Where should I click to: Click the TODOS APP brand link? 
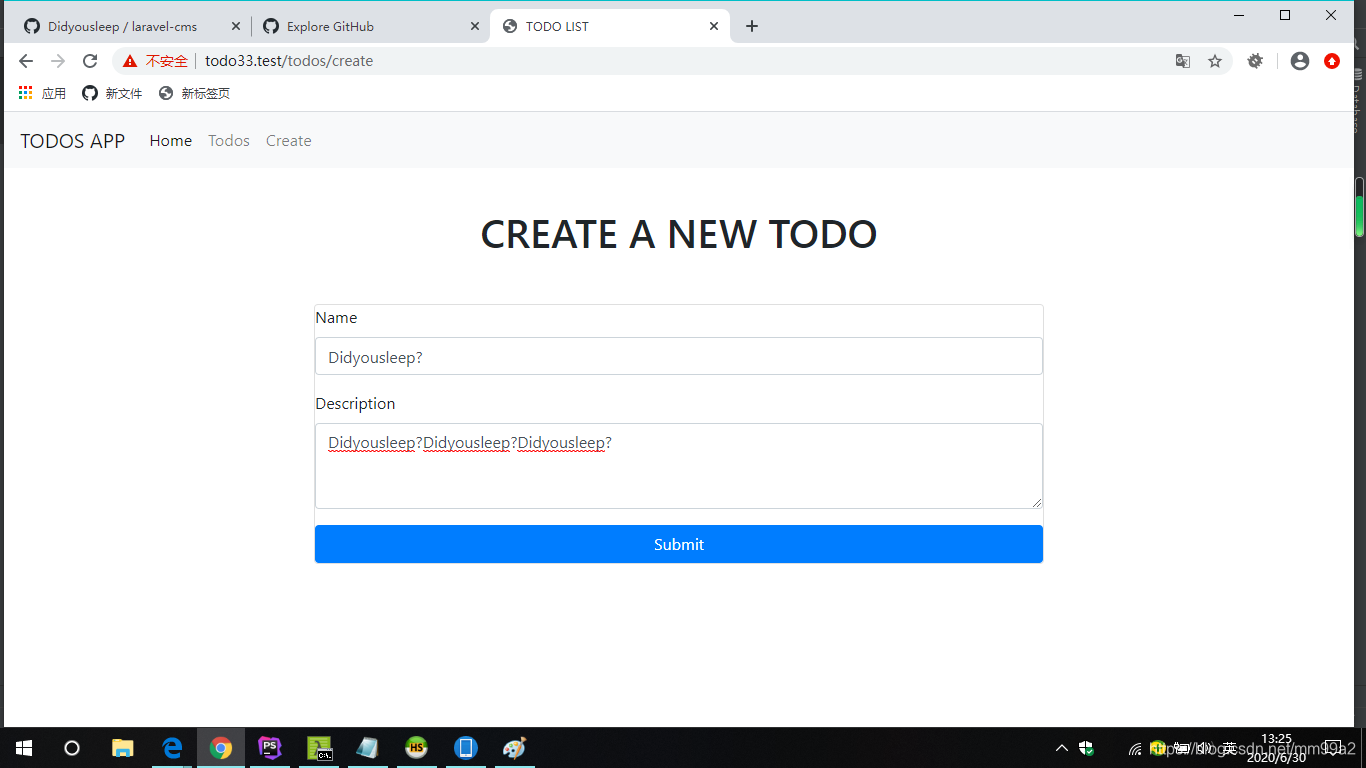(x=73, y=141)
